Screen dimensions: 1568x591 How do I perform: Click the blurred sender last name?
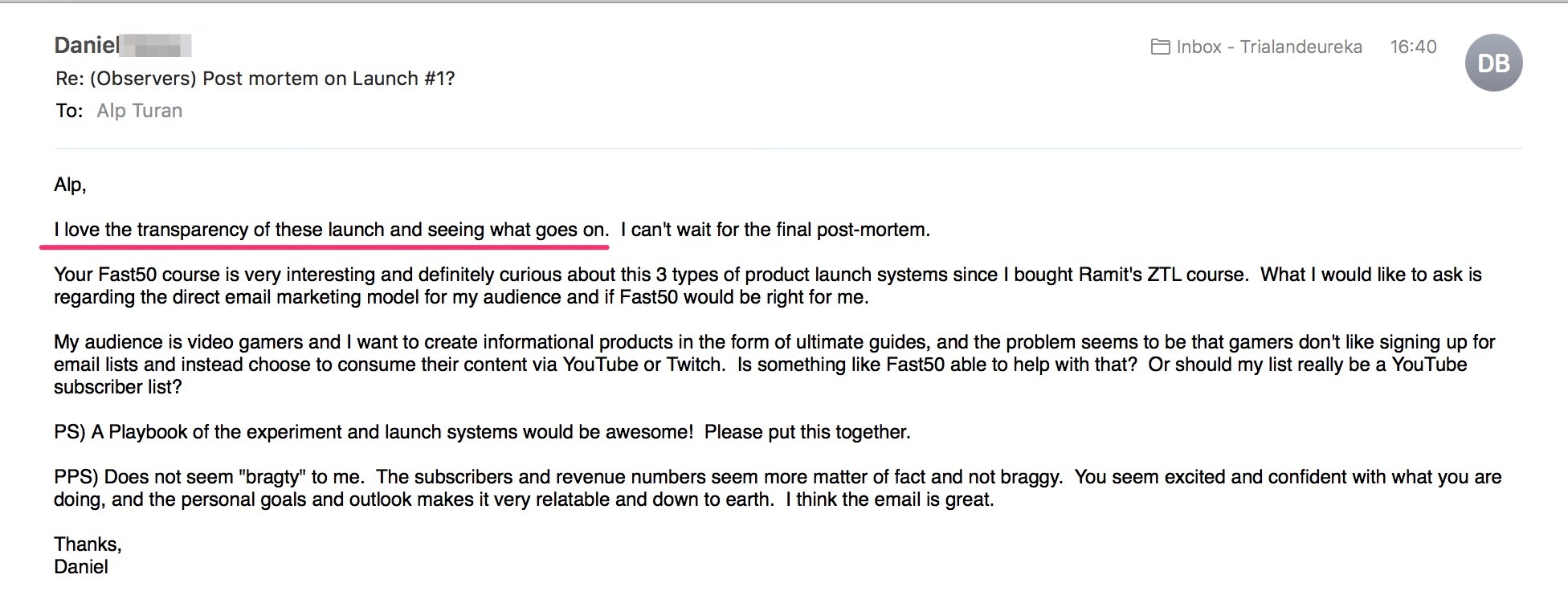(156, 46)
